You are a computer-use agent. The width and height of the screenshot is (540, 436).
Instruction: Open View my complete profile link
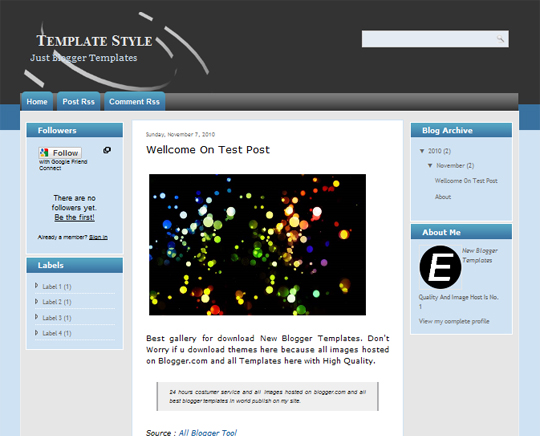pos(454,321)
